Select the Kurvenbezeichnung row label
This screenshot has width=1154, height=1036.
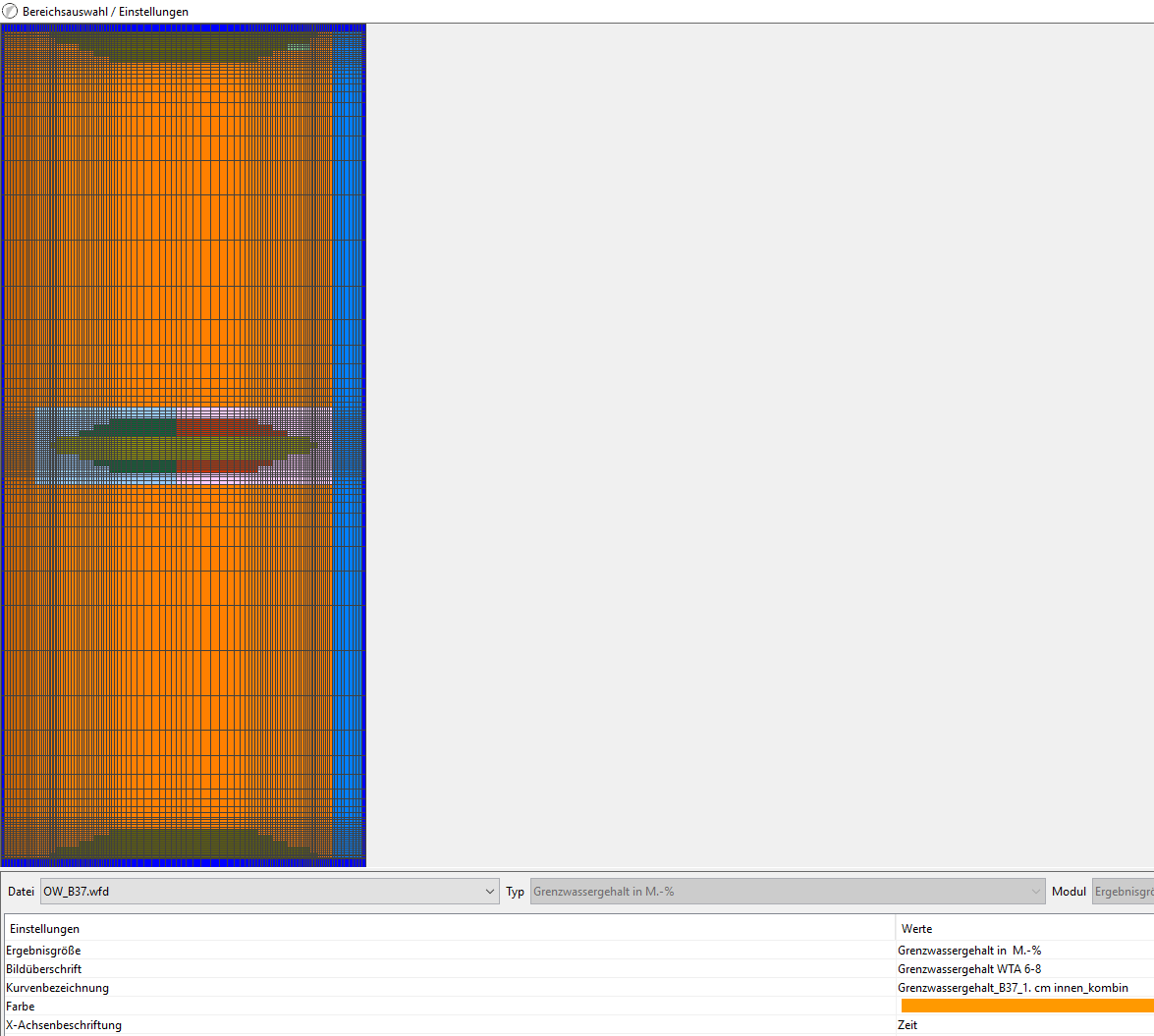click(x=57, y=988)
